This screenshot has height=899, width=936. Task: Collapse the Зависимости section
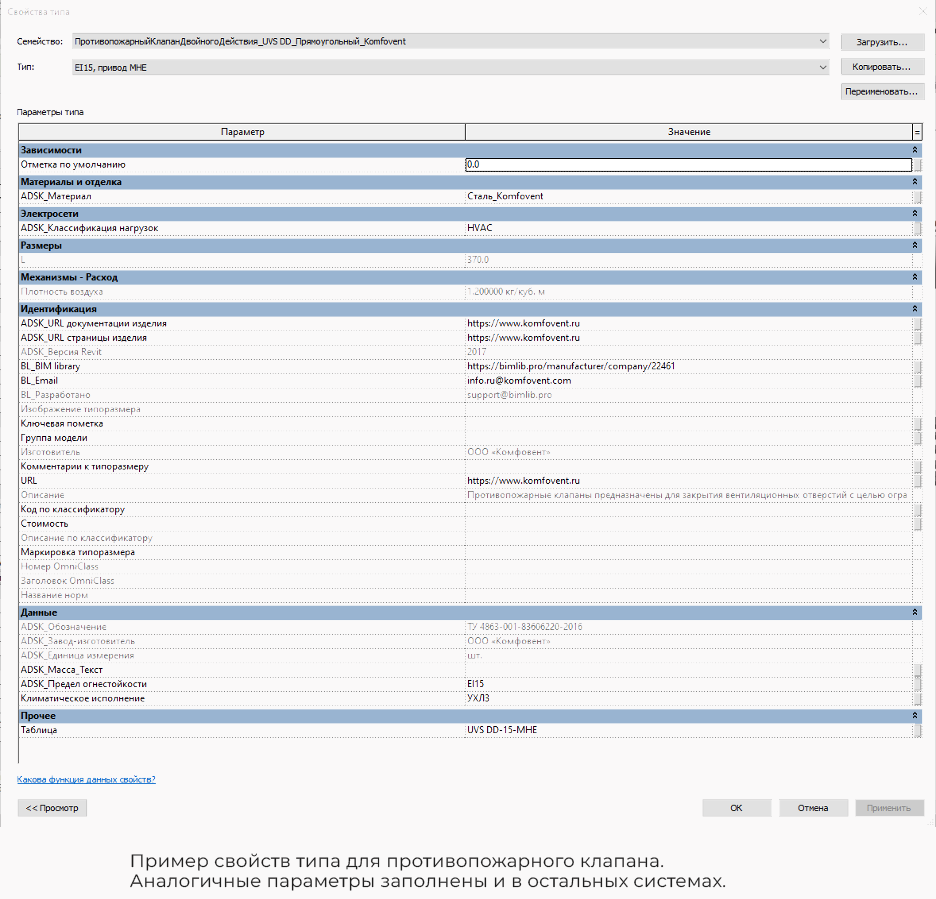tap(915, 150)
